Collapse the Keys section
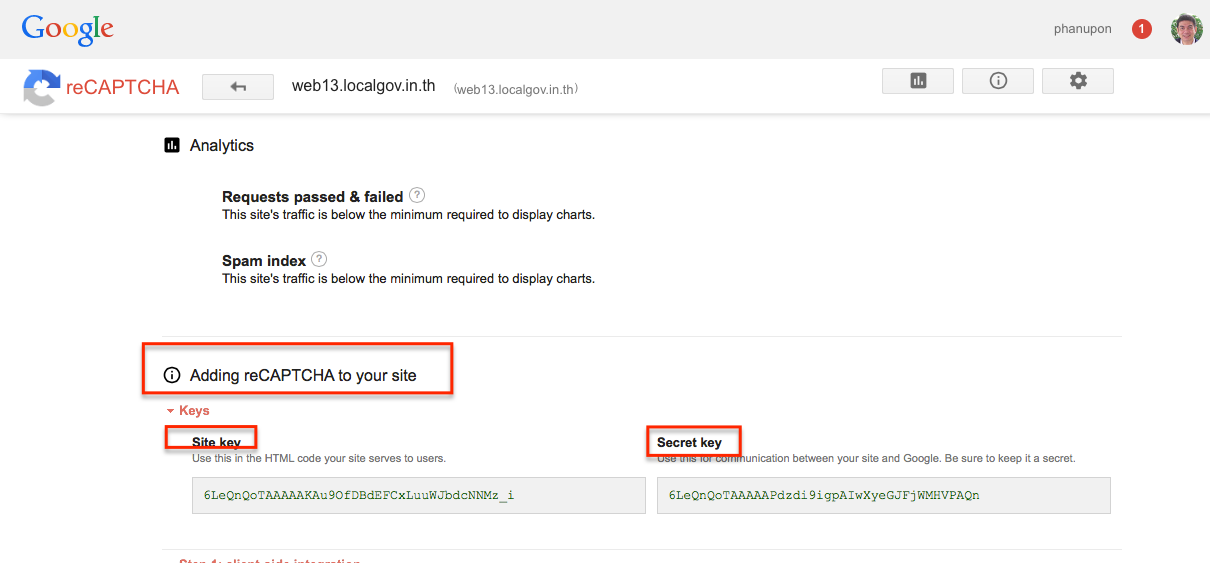 click(188, 411)
